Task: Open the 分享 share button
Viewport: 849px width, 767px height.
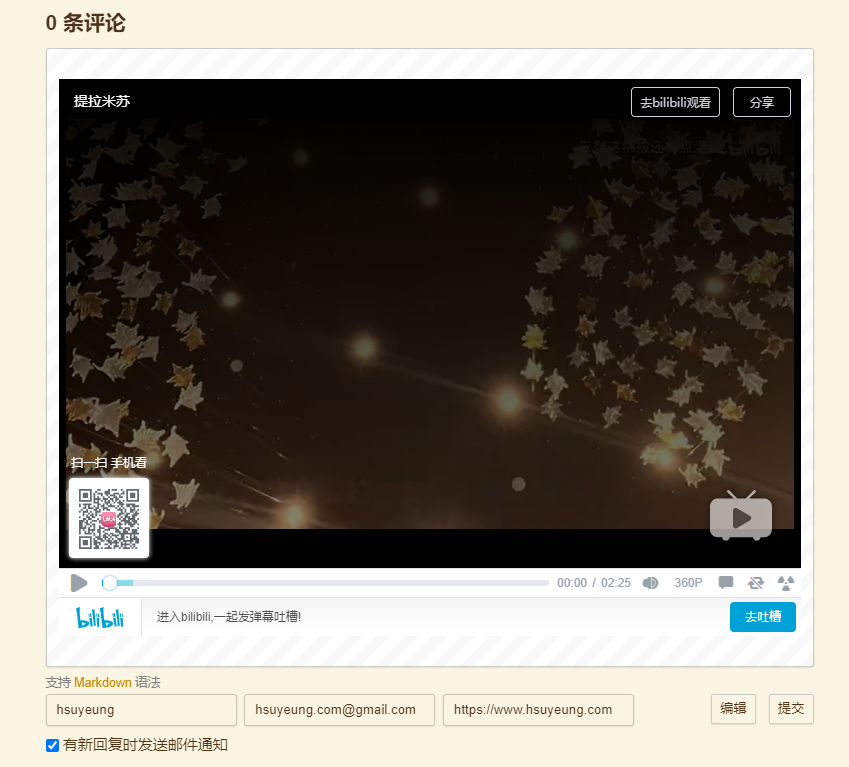Action: [761, 102]
